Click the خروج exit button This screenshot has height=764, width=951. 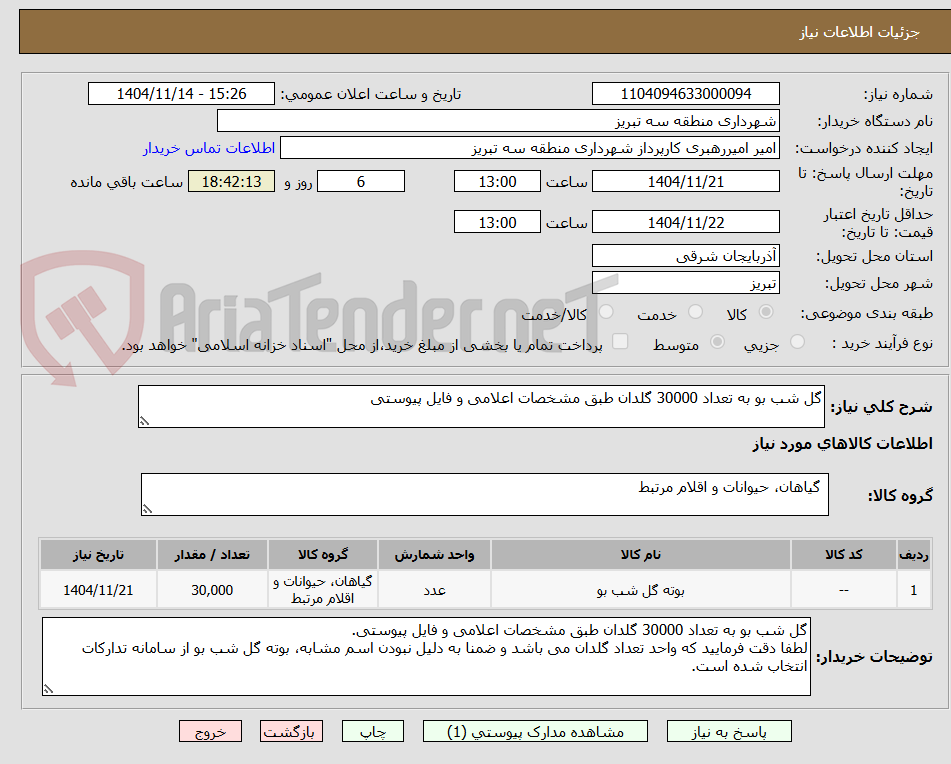pos(210,731)
